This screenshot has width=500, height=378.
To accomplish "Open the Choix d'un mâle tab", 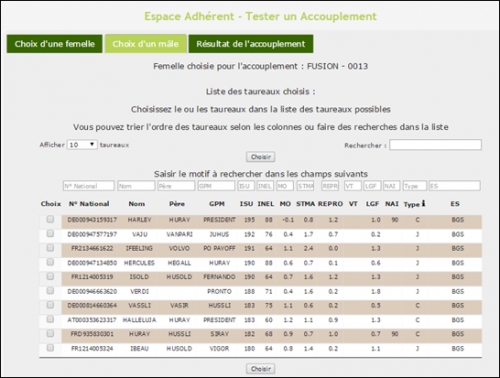I will 145,44.
